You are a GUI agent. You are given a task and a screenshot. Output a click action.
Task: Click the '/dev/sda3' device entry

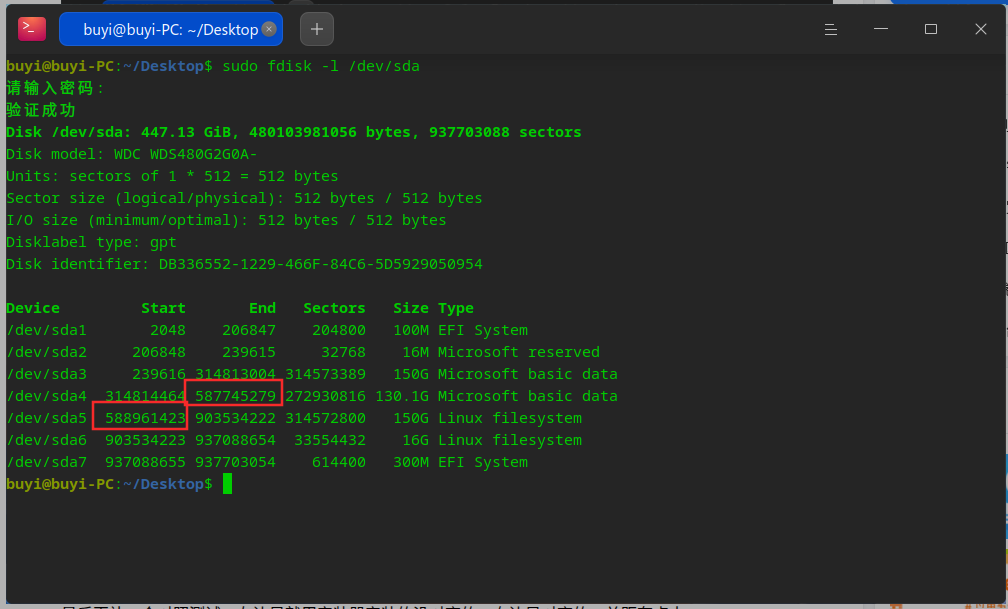click(46, 374)
